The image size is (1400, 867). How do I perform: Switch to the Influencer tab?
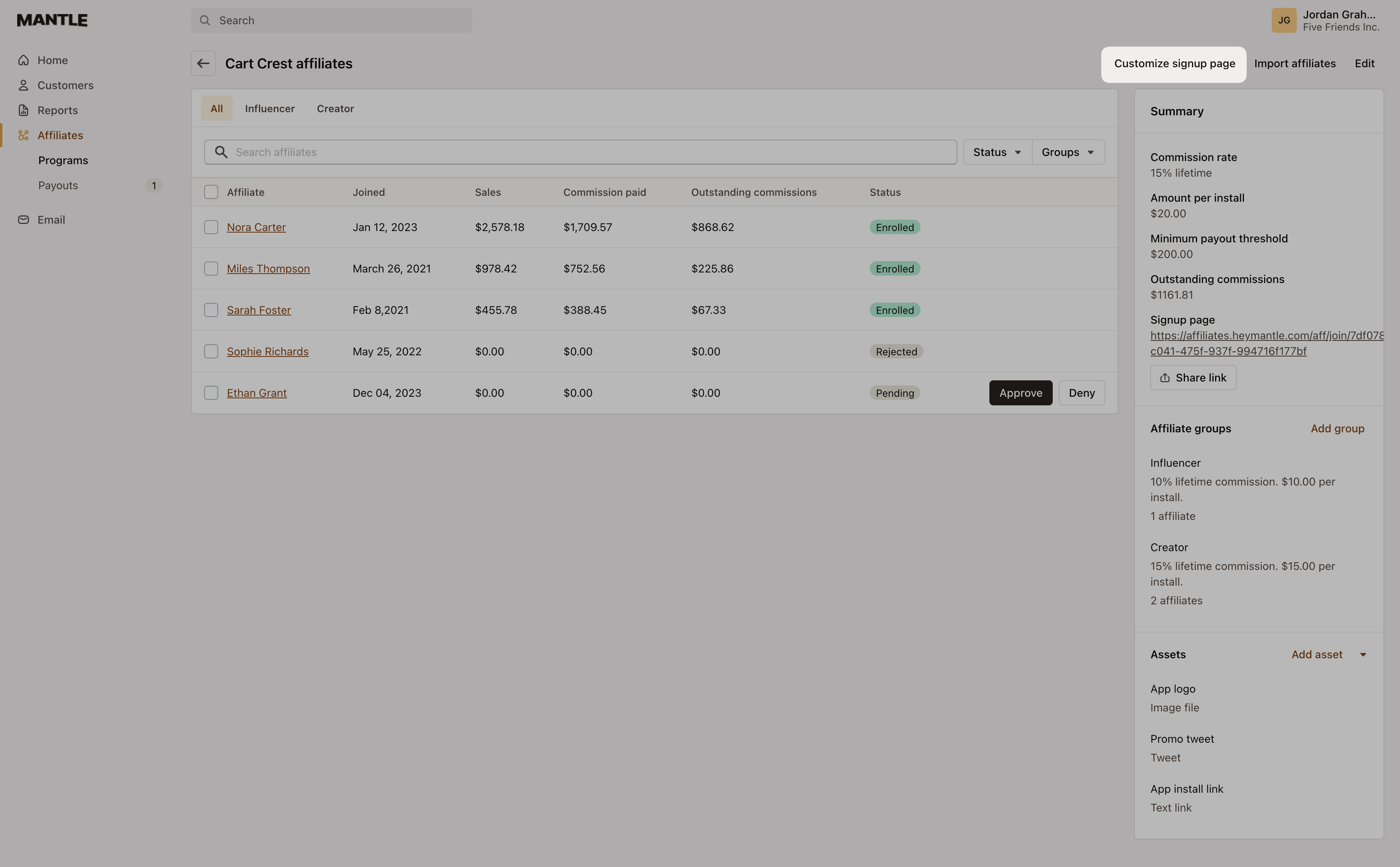[269, 108]
